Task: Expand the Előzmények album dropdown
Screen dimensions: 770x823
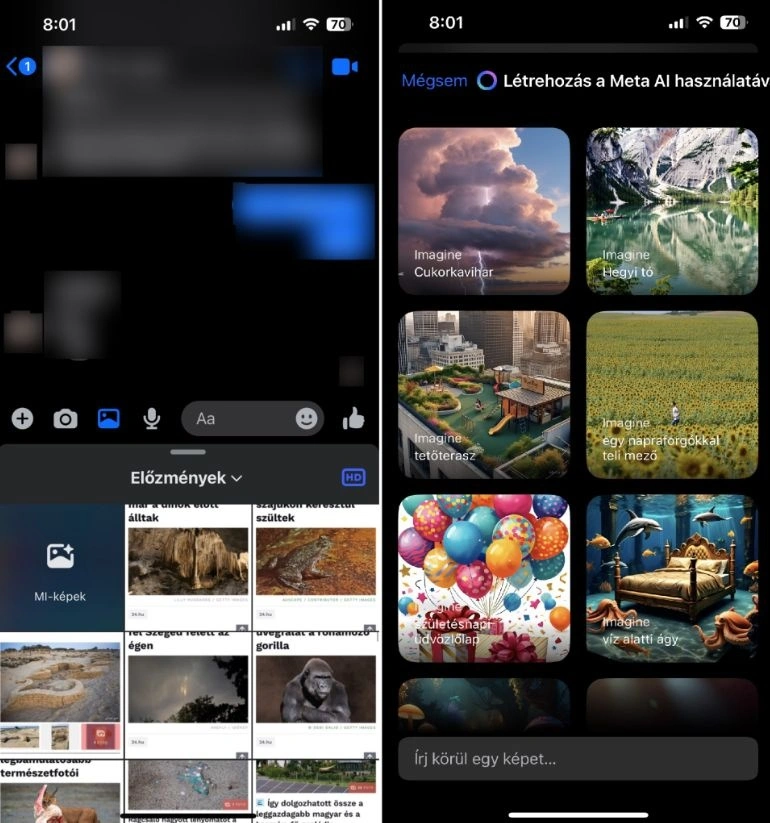Action: tap(187, 478)
